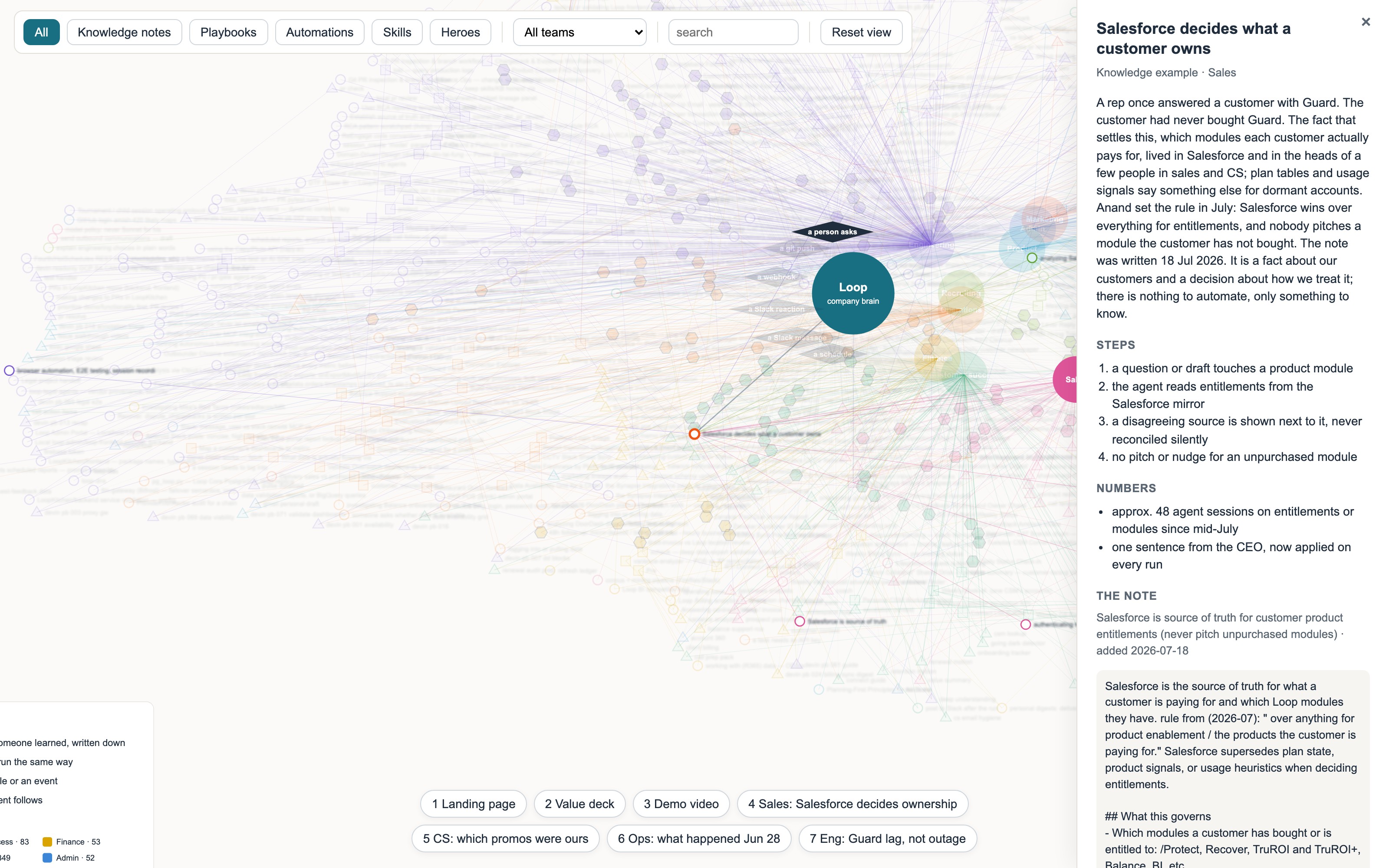
Task: Click the STEPS section heading
Action: click(x=1115, y=345)
